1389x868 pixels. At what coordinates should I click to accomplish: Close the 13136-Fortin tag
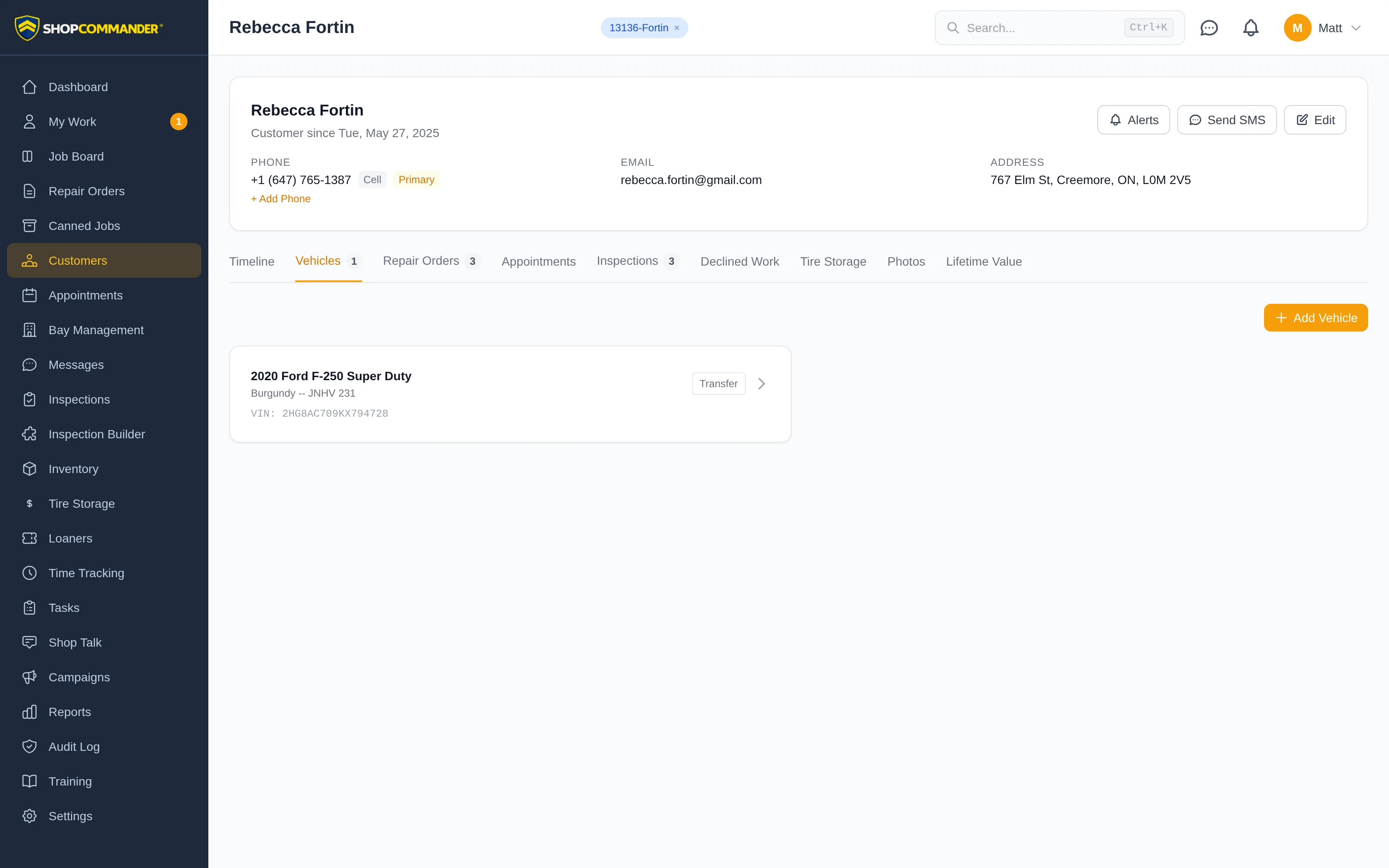tap(677, 27)
